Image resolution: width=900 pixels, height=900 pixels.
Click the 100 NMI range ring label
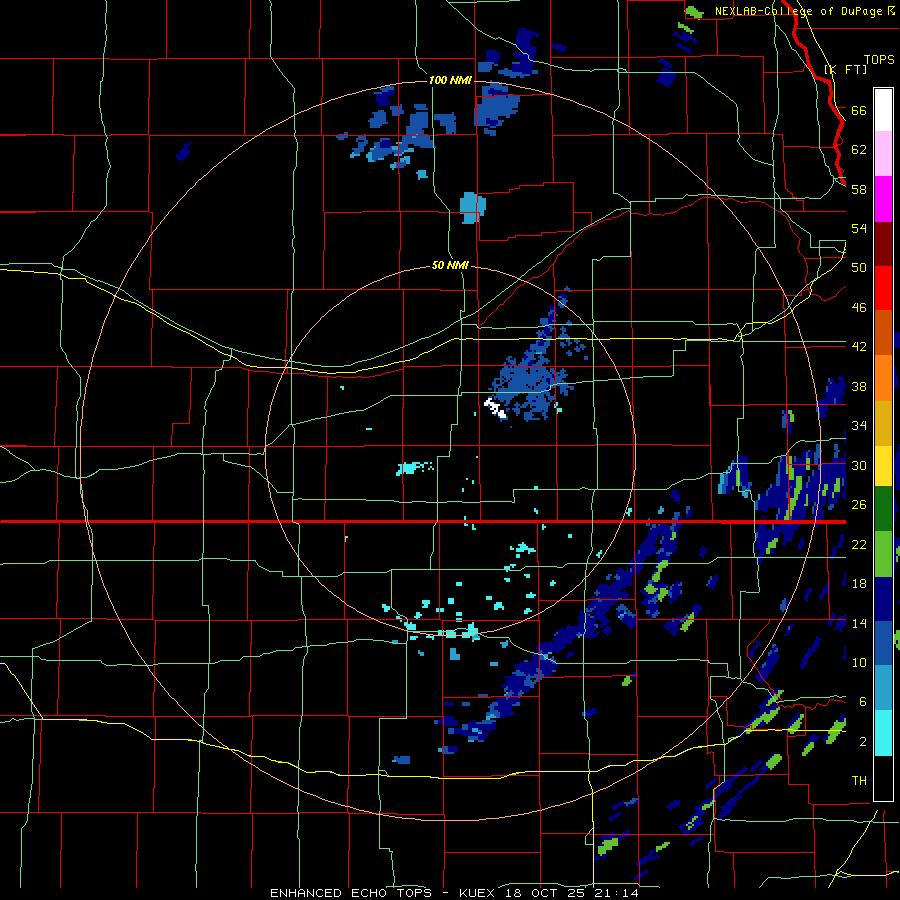coord(451,80)
